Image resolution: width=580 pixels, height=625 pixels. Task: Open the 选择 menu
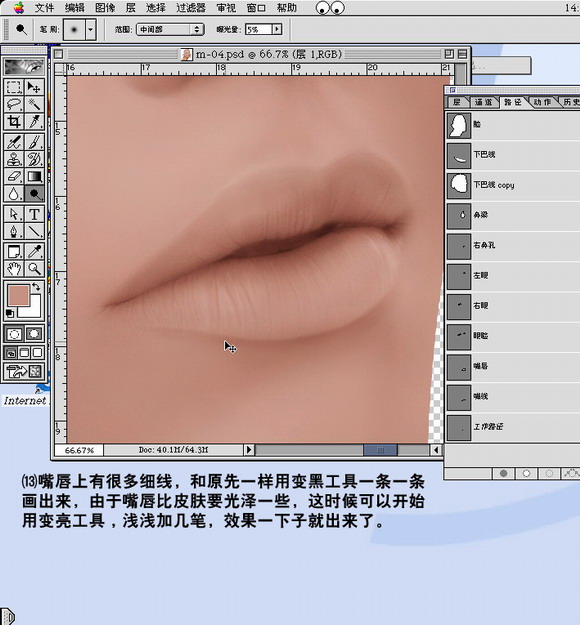pos(155,8)
